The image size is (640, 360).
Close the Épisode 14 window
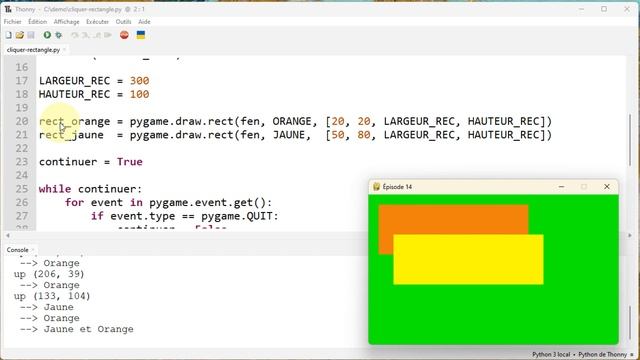click(607, 187)
